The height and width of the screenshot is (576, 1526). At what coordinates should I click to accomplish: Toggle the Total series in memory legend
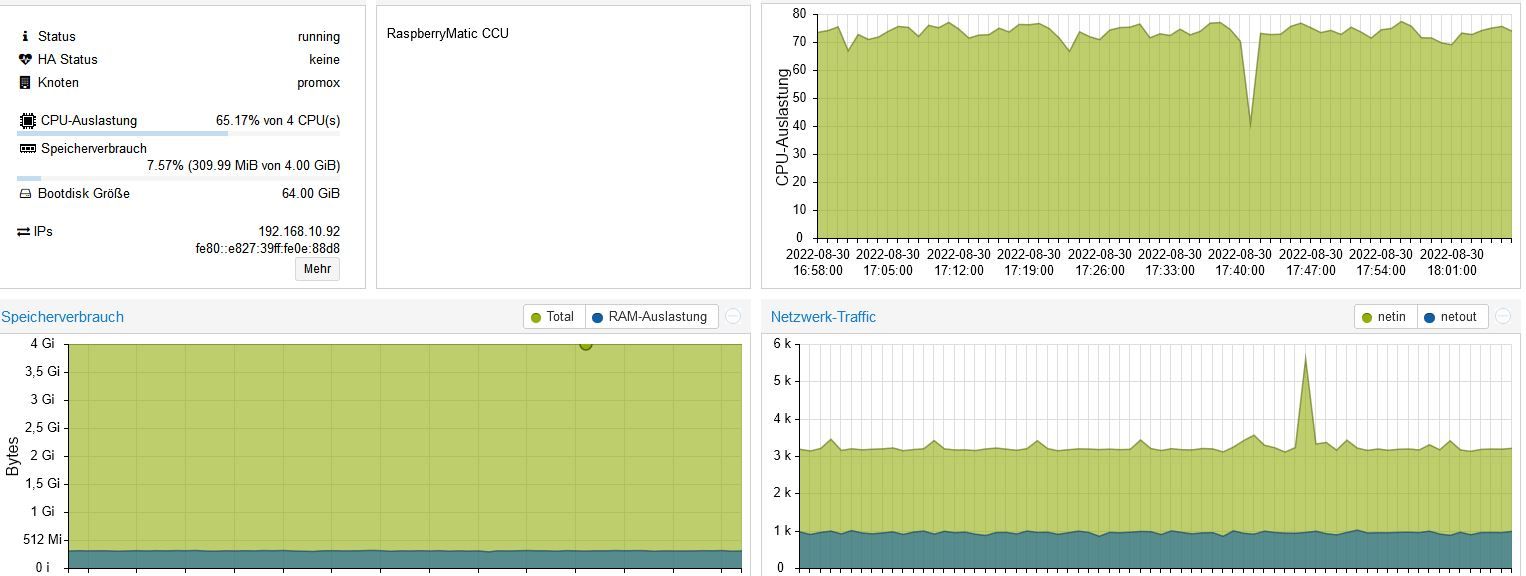552,316
